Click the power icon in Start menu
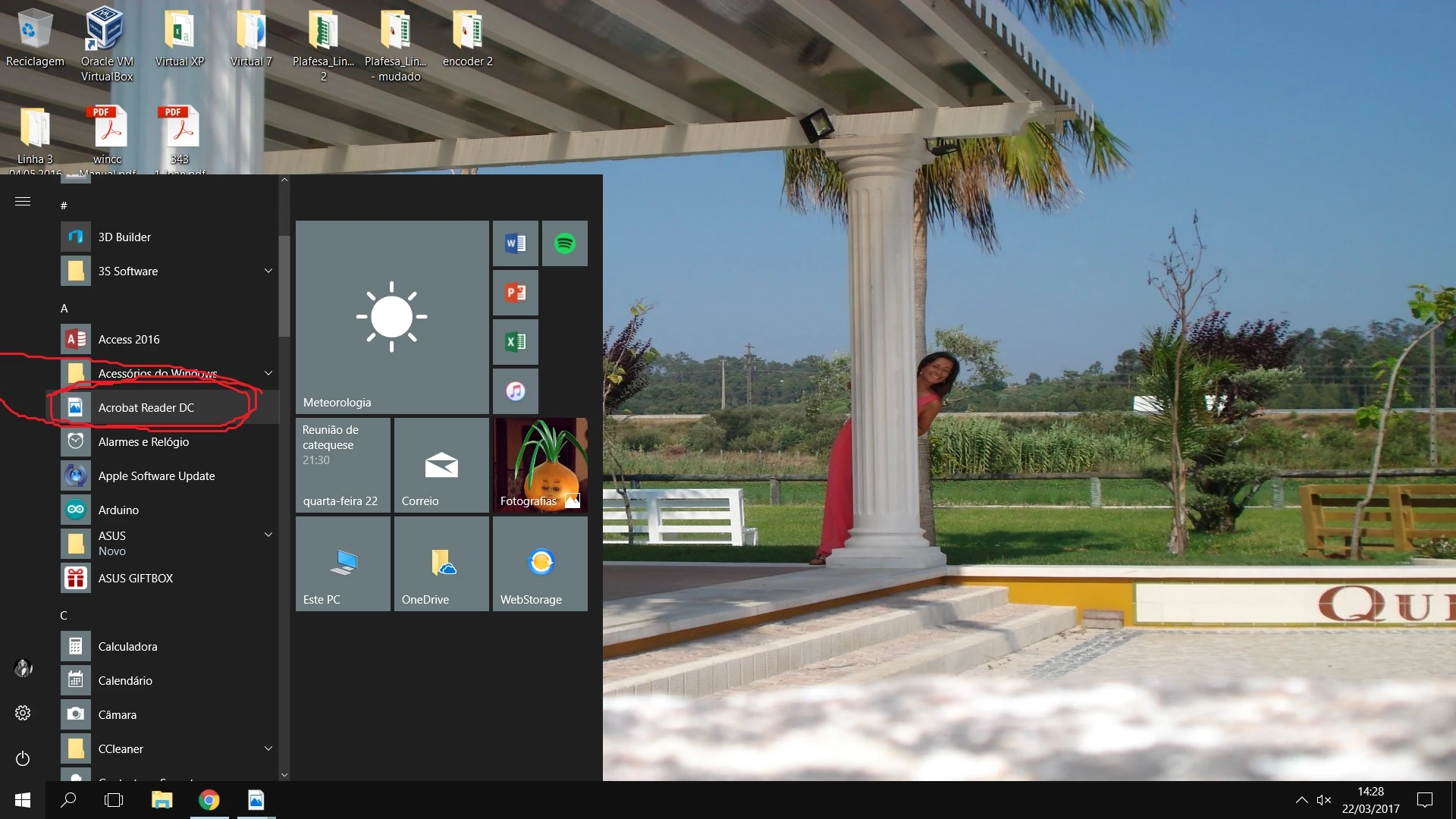Screen dimensions: 1456x819 click(23, 758)
